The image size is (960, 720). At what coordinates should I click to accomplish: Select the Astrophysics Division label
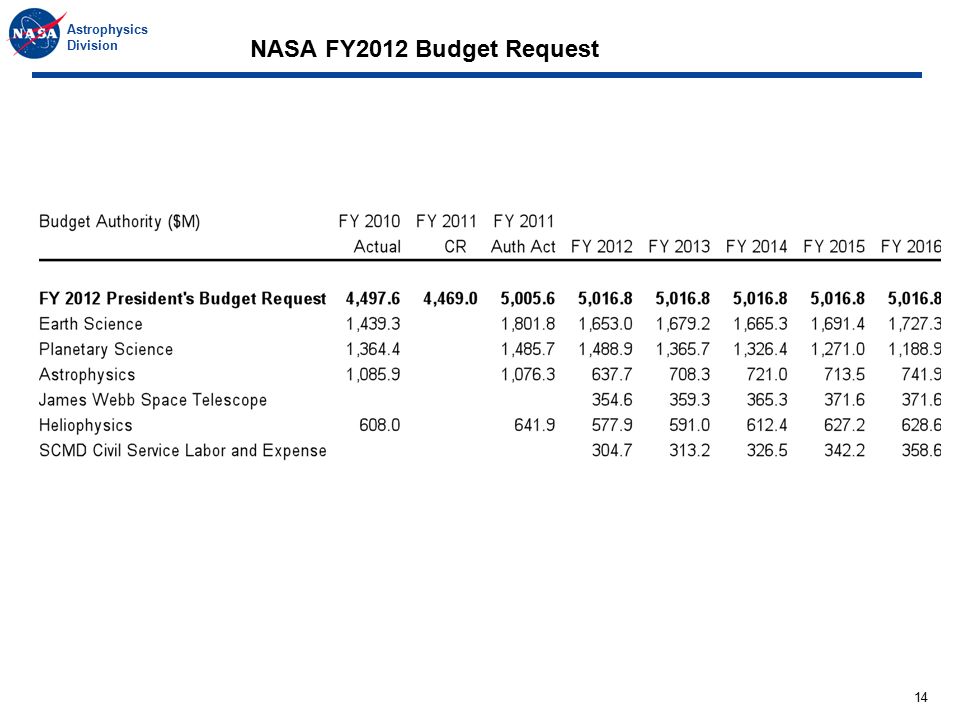click(x=107, y=37)
